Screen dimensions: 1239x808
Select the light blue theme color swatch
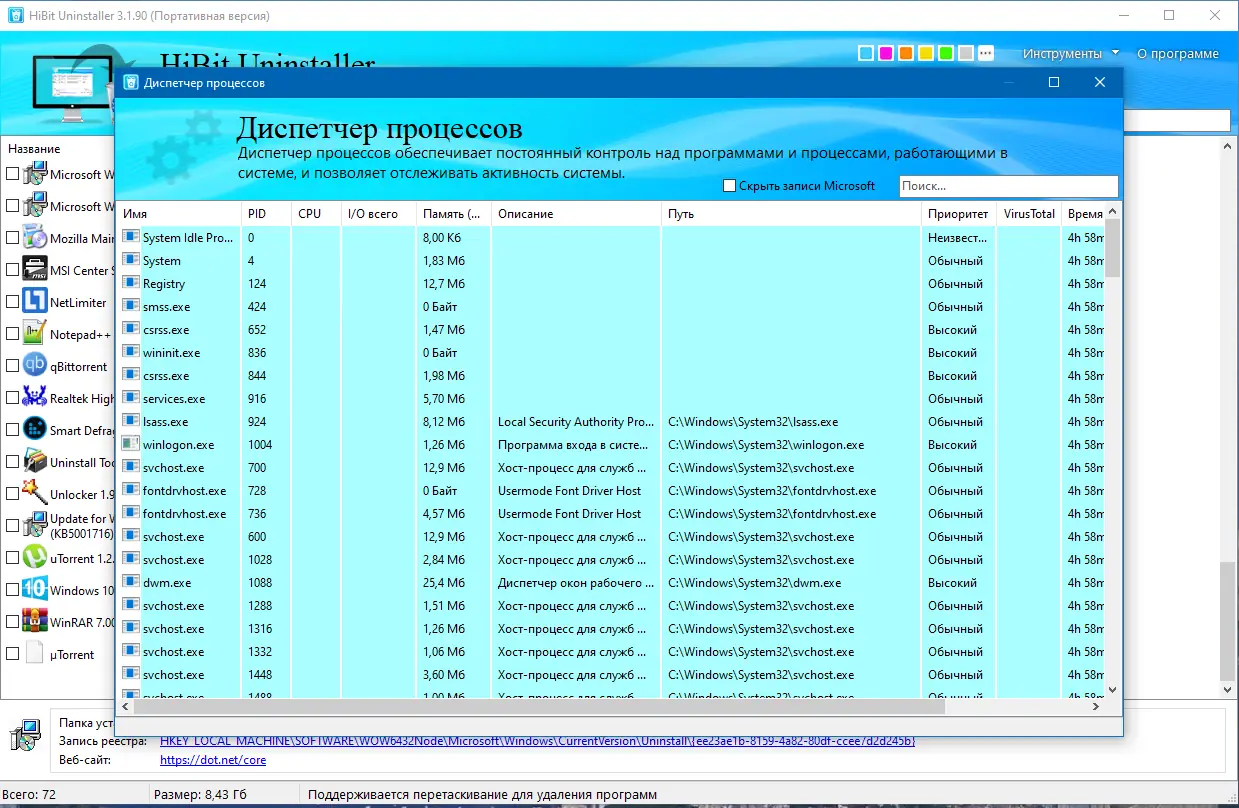coord(866,53)
